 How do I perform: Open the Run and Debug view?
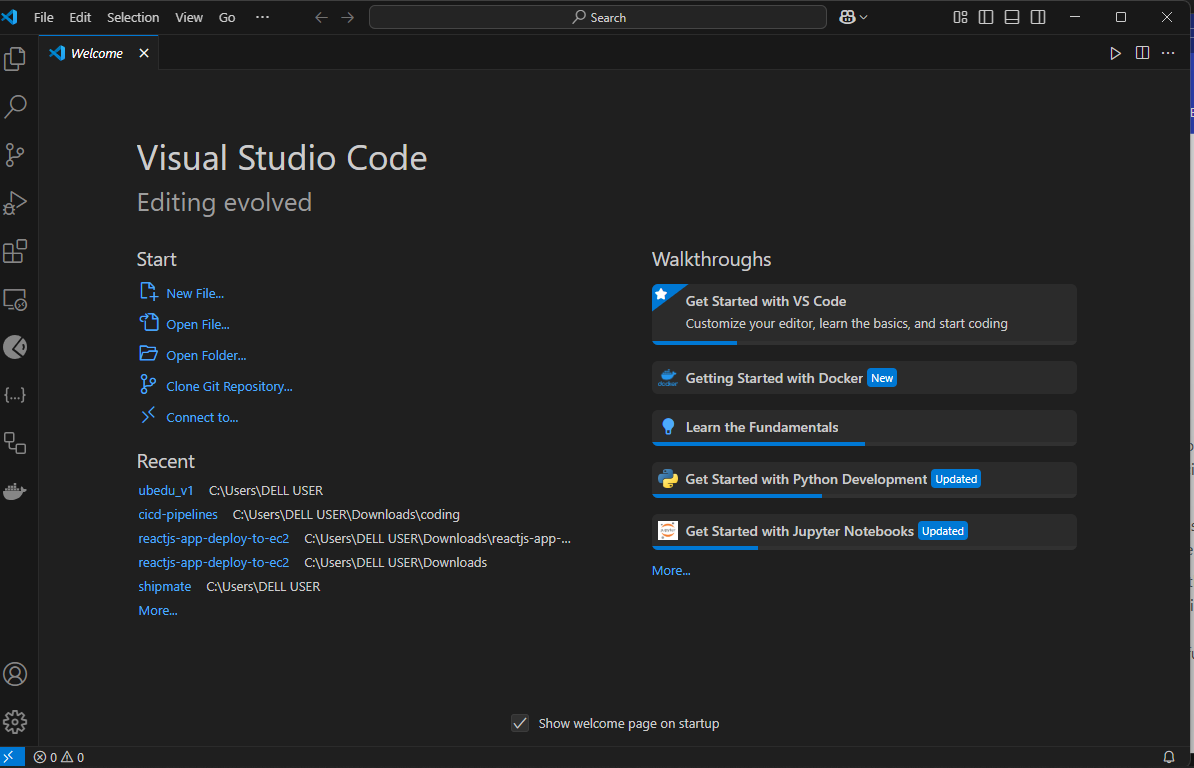pos(15,203)
